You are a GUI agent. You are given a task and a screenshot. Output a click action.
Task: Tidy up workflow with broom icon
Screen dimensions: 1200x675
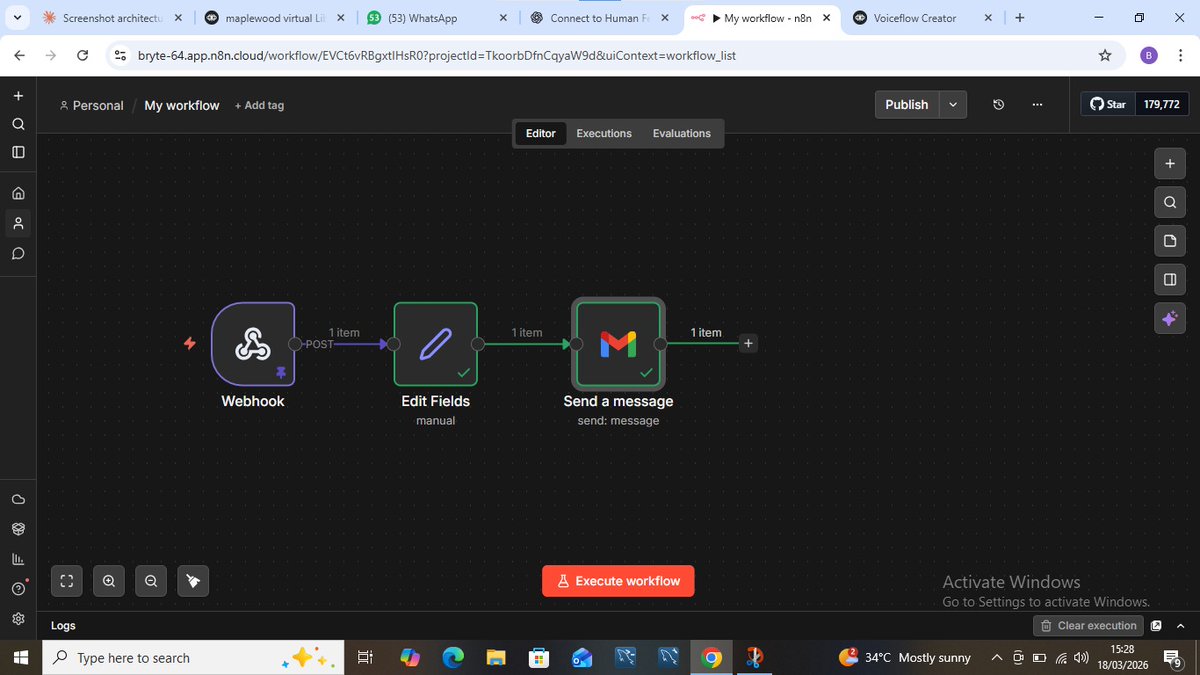(193, 580)
